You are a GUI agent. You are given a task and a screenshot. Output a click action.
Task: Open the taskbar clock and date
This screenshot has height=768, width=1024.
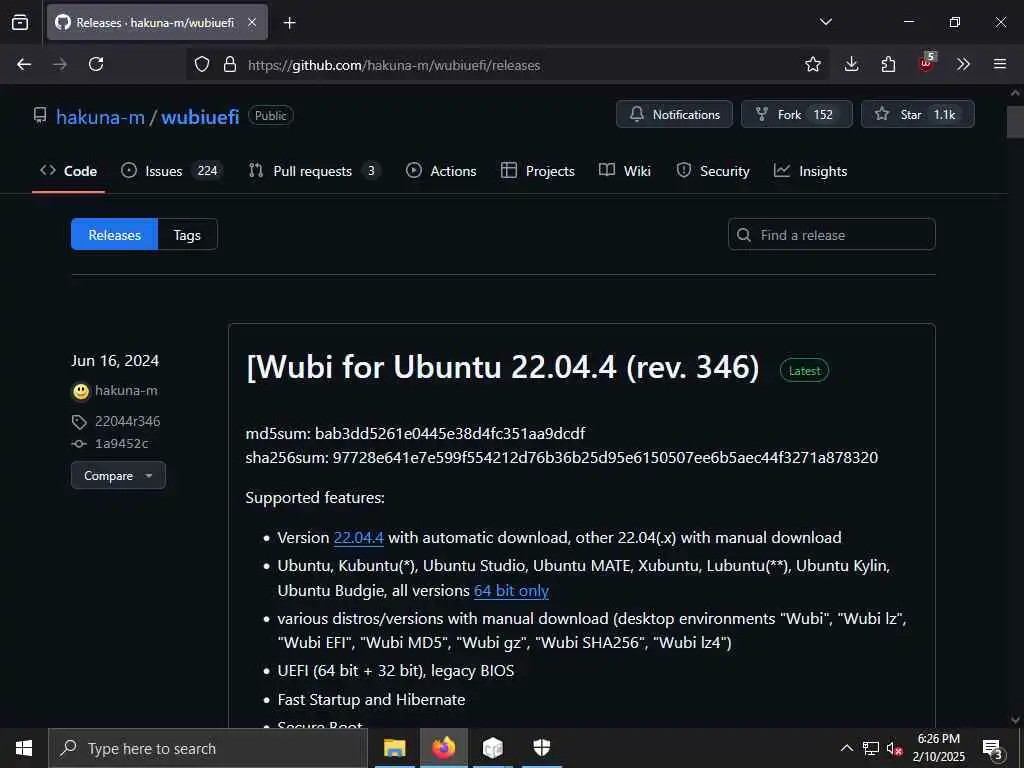click(938, 748)
